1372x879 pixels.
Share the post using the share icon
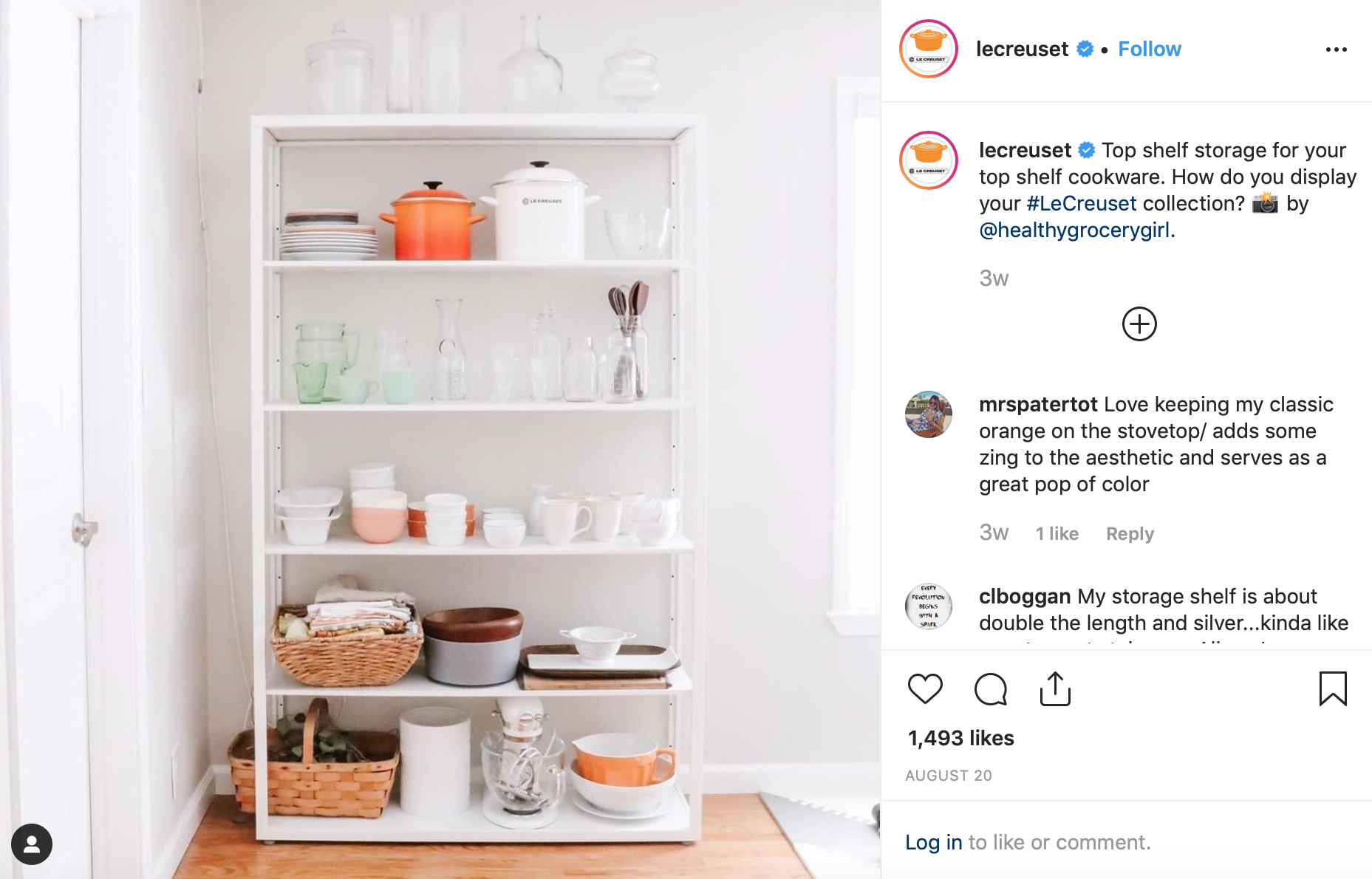[1055, 688]
